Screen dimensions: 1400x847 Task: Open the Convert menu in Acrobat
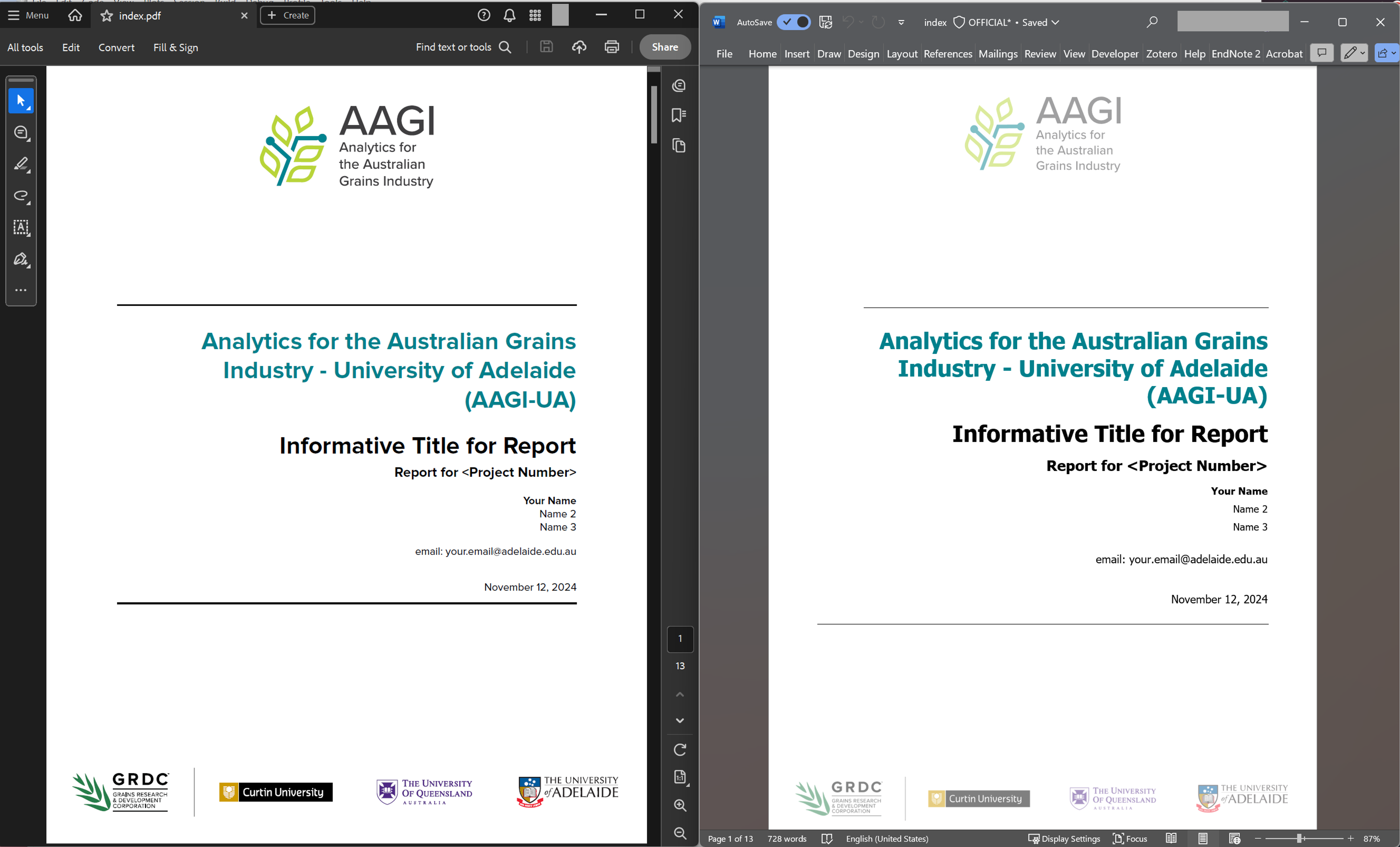coord(116,48)
